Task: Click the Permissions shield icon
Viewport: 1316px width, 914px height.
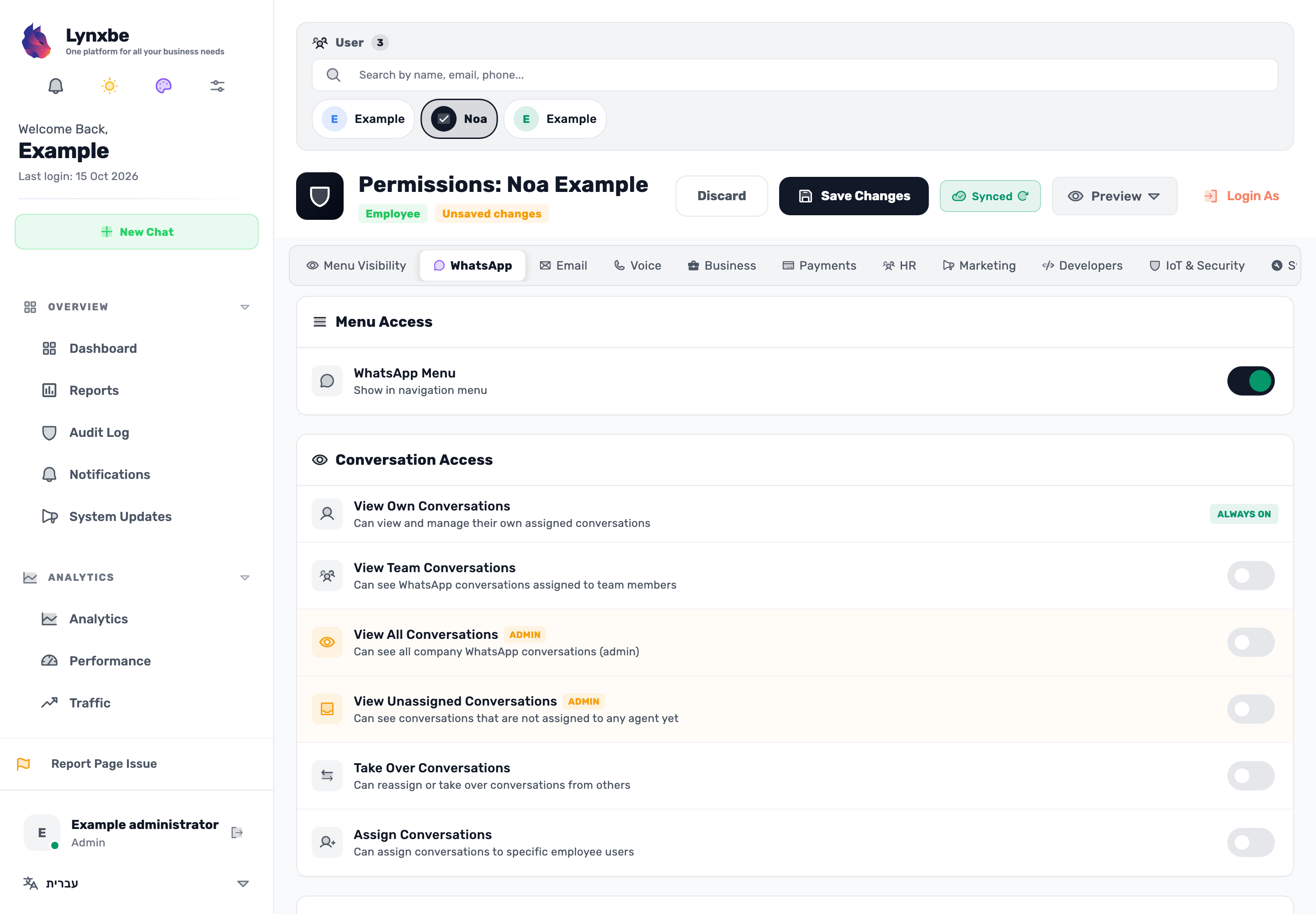Action: click(x=319, y=196)
